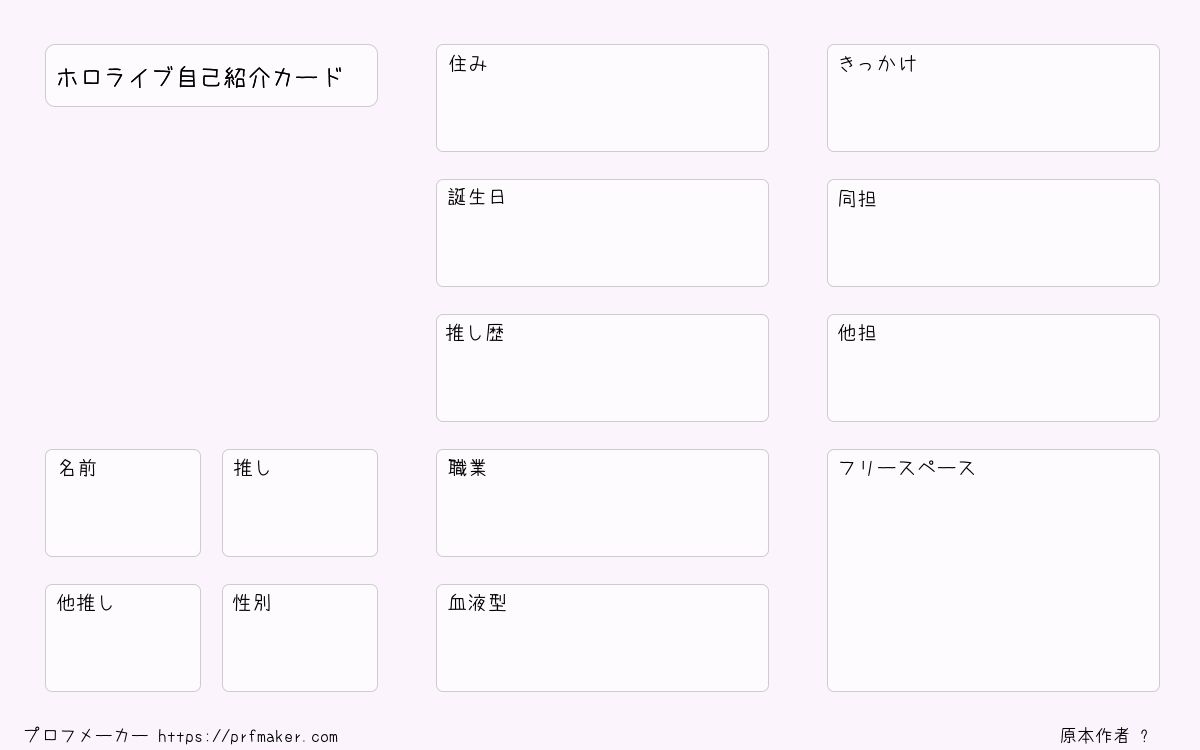Click the 誕生日 field box
Image resolution: width=1200 pixels, height=750 pixels.
click(x=602, y=233)
